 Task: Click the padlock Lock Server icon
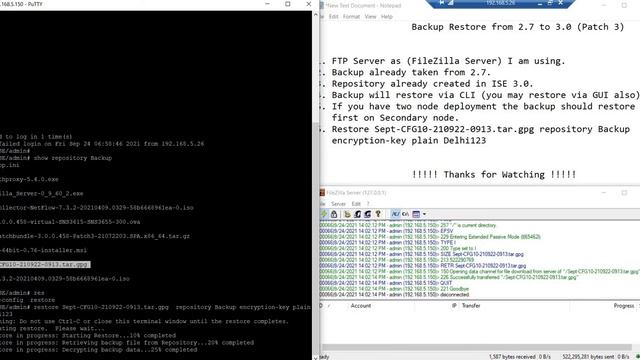(334, 214)
